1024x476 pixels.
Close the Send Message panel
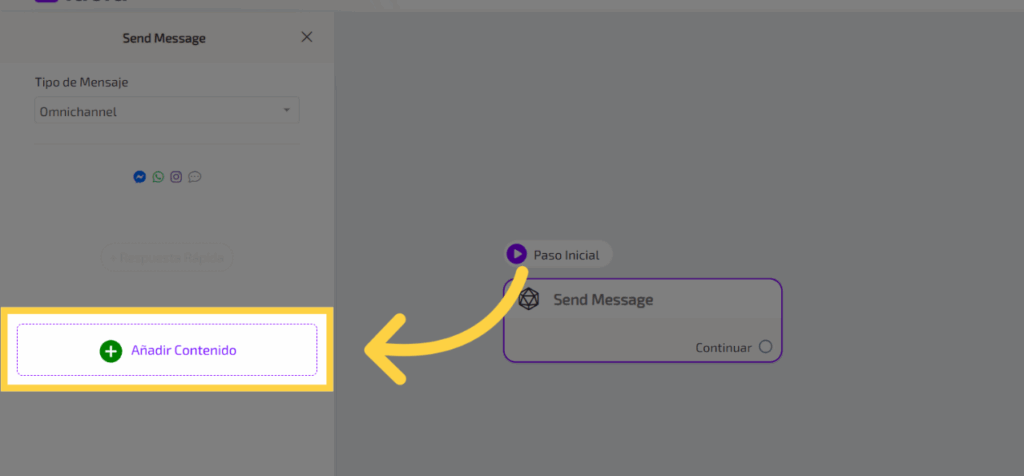click(307, 37)
